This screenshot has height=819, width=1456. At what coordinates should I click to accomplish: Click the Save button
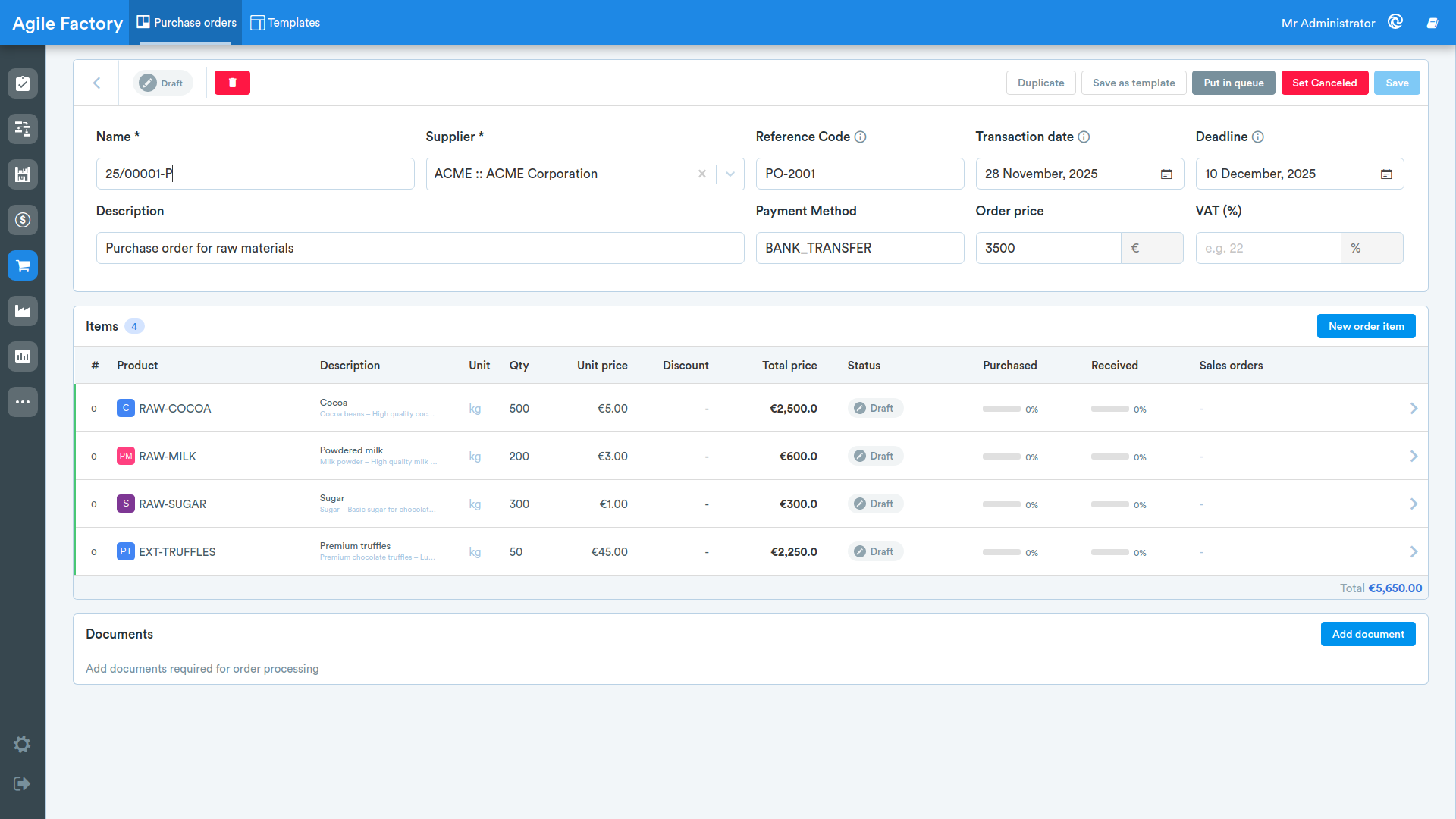coord(1397,83)
